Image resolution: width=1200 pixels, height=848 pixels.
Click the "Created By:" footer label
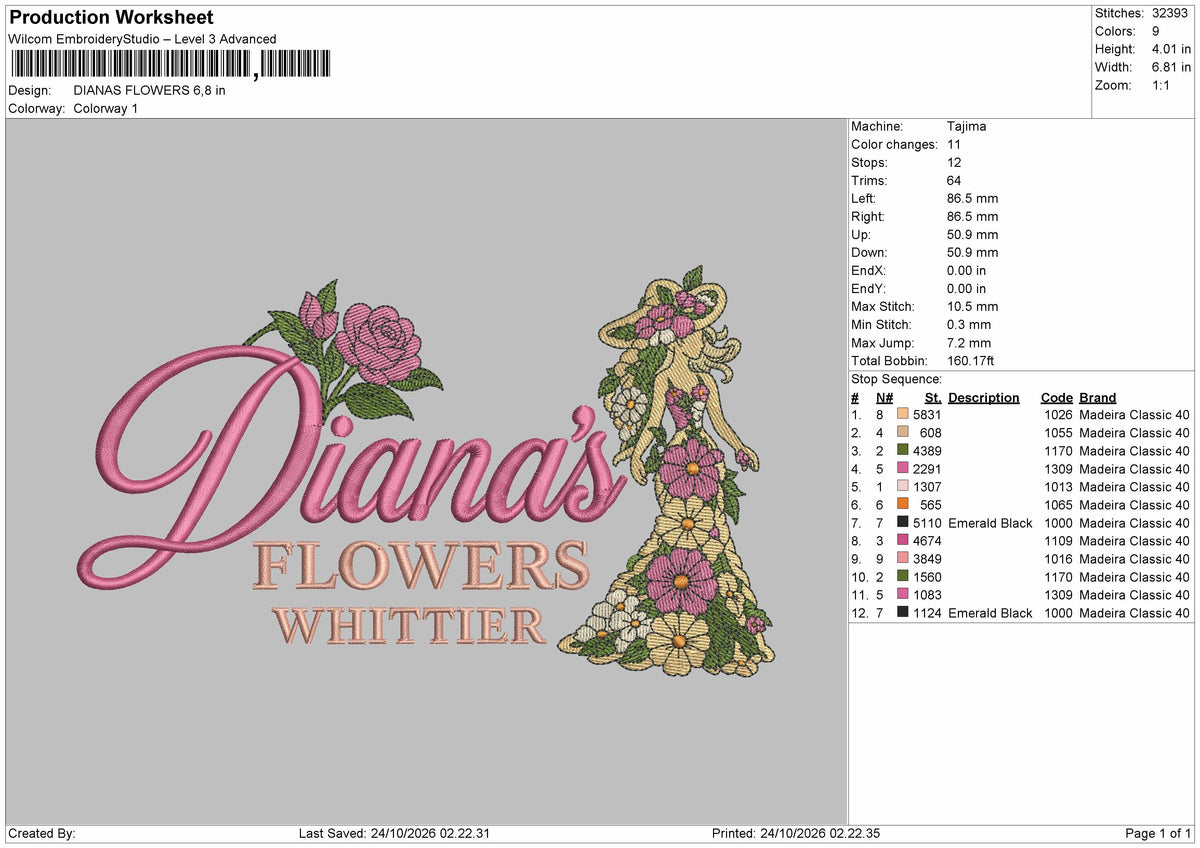coord(42,833)
